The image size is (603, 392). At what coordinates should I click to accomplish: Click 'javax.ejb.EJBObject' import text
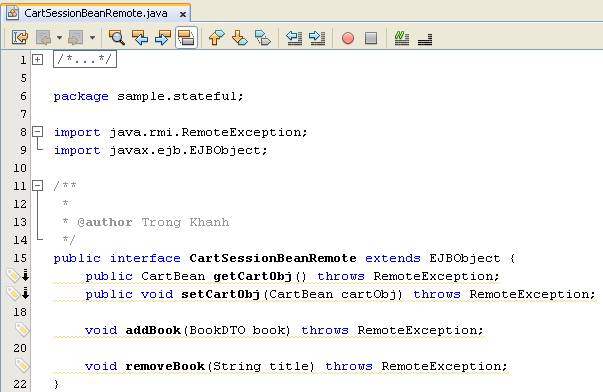[x=185, y=150]
